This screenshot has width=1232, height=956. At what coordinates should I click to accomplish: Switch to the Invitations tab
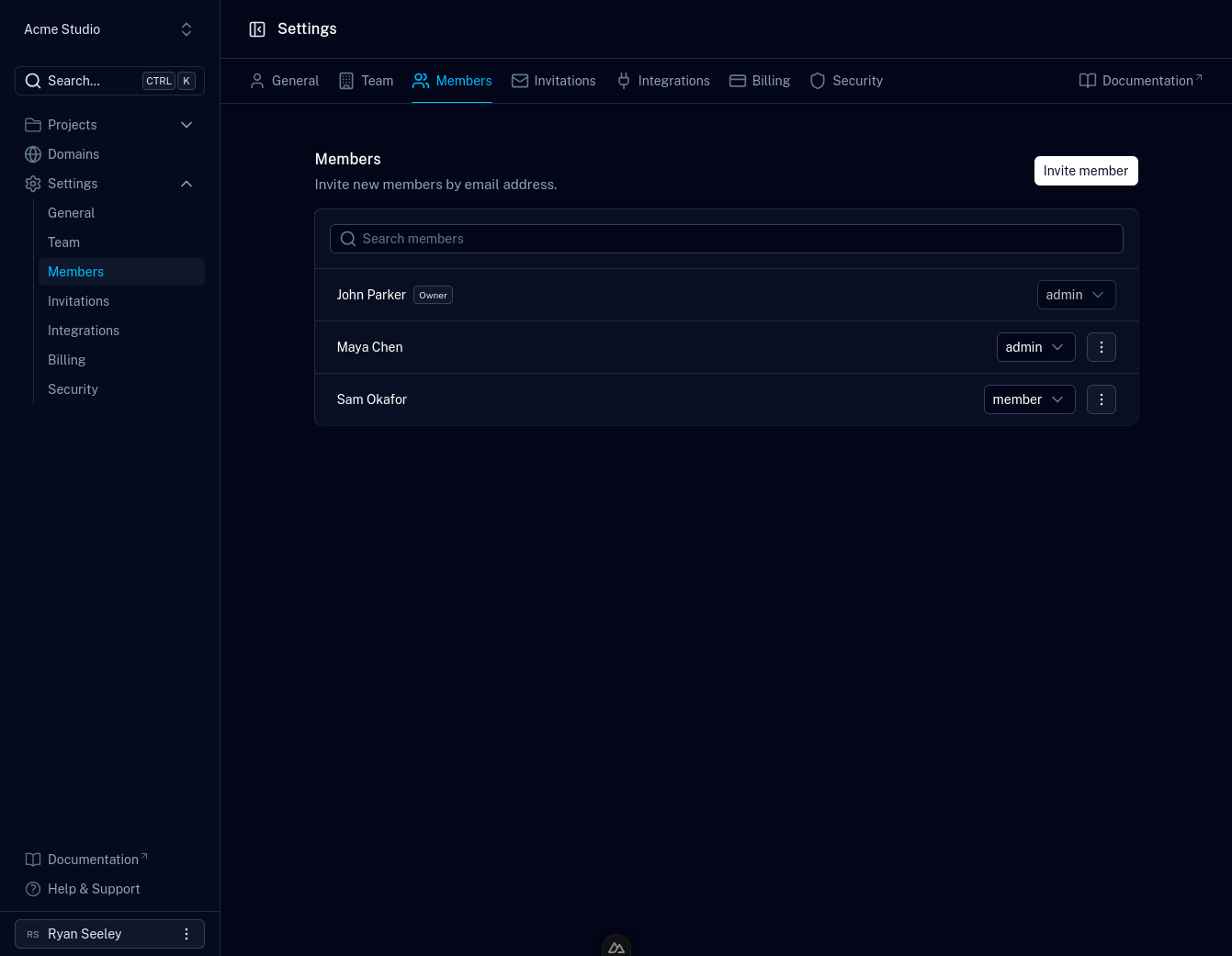[x=553, y=81]
